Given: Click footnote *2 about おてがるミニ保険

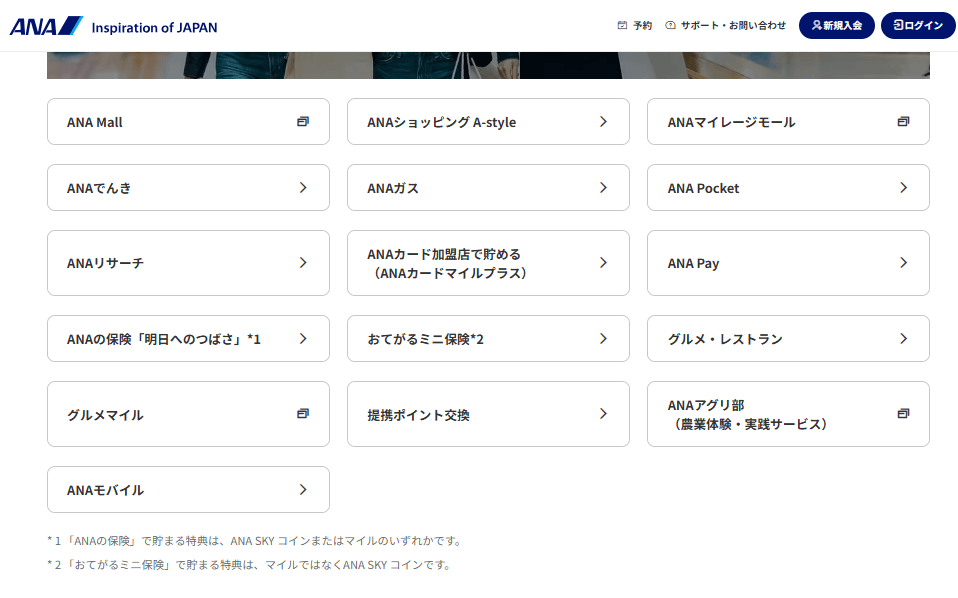Looking at the screenshot, I should pyautogui.click(x=250, y=564).
